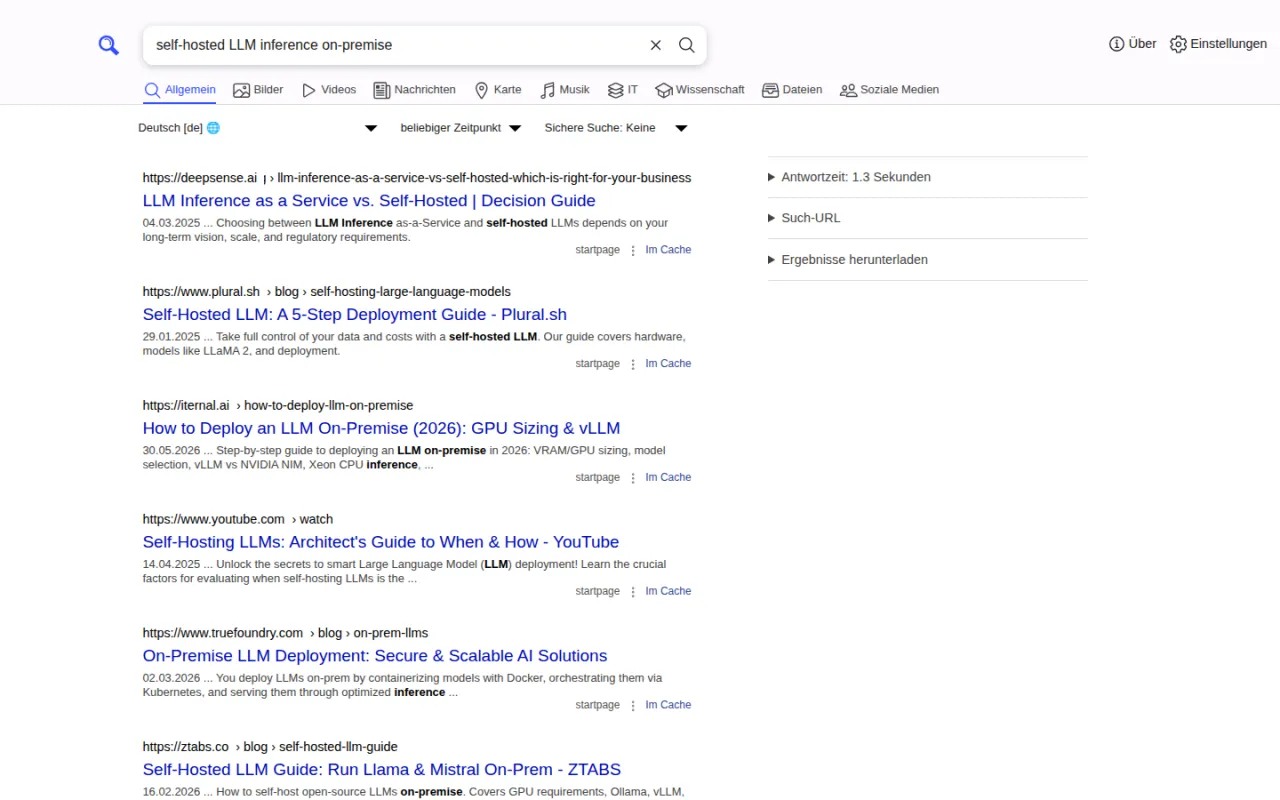Open Einstellungen gear settings
Viewport: 1280px width, 800px height.
(1218, 44)
